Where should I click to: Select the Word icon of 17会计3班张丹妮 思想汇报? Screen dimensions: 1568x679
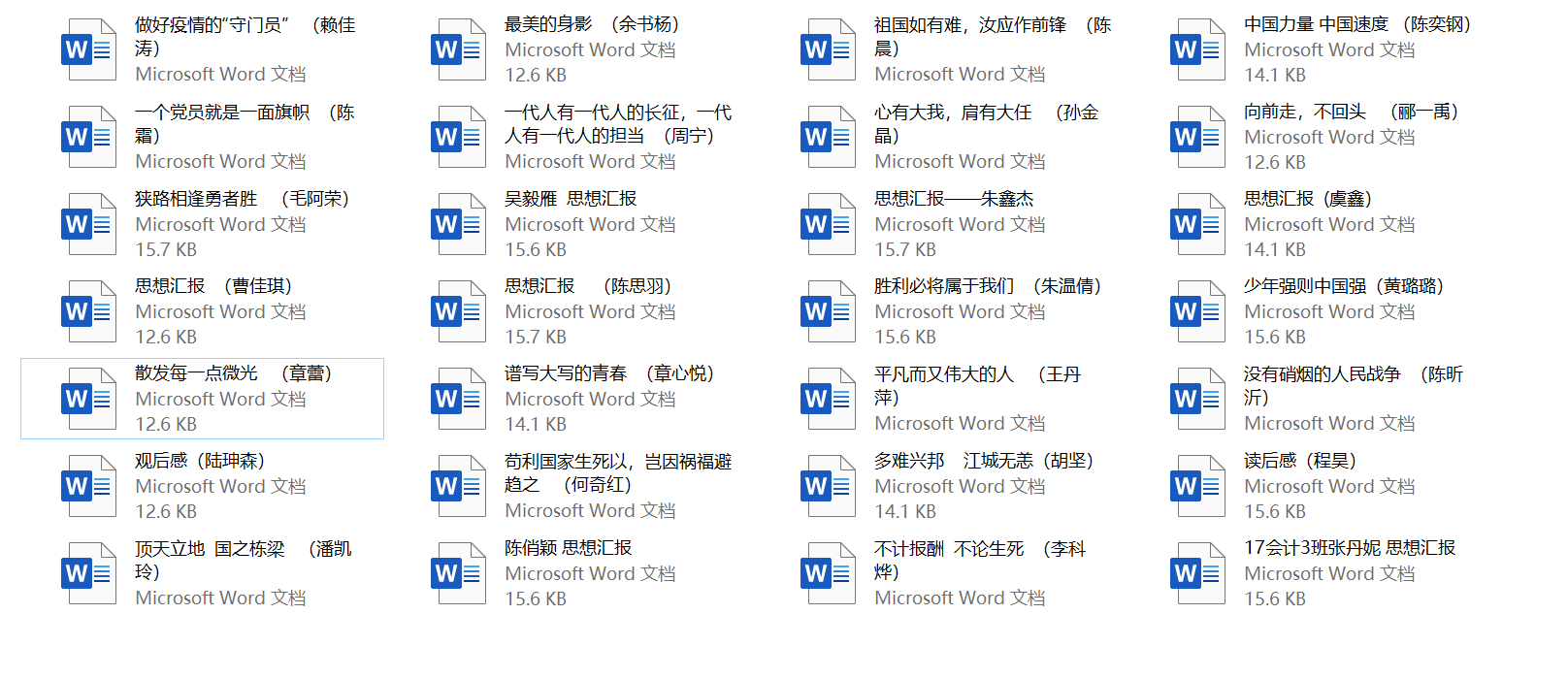[x=1197, y=573]
